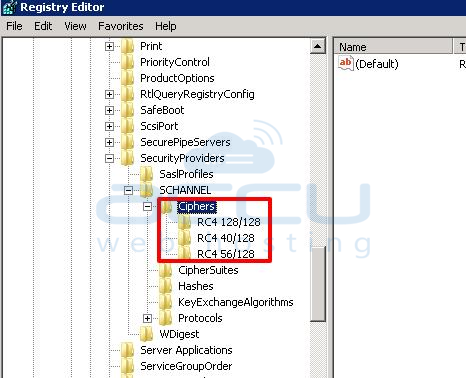
Task: Click the Protocols folder icon
Action: click(166, 318)
